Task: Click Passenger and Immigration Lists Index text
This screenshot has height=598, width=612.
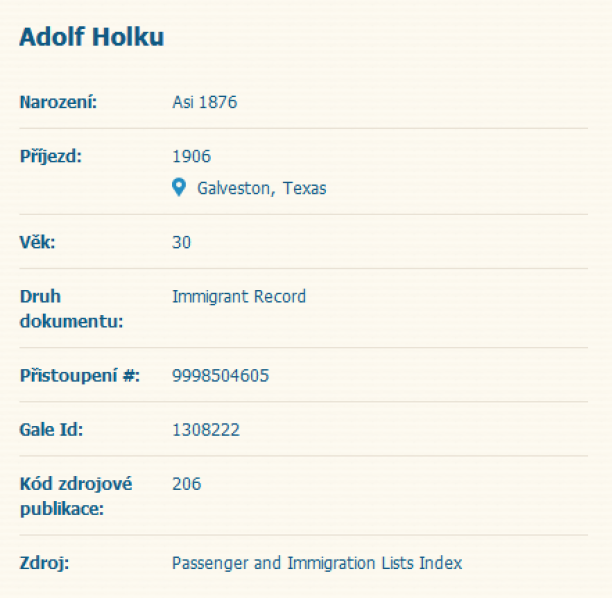Action: click(317, 563)
